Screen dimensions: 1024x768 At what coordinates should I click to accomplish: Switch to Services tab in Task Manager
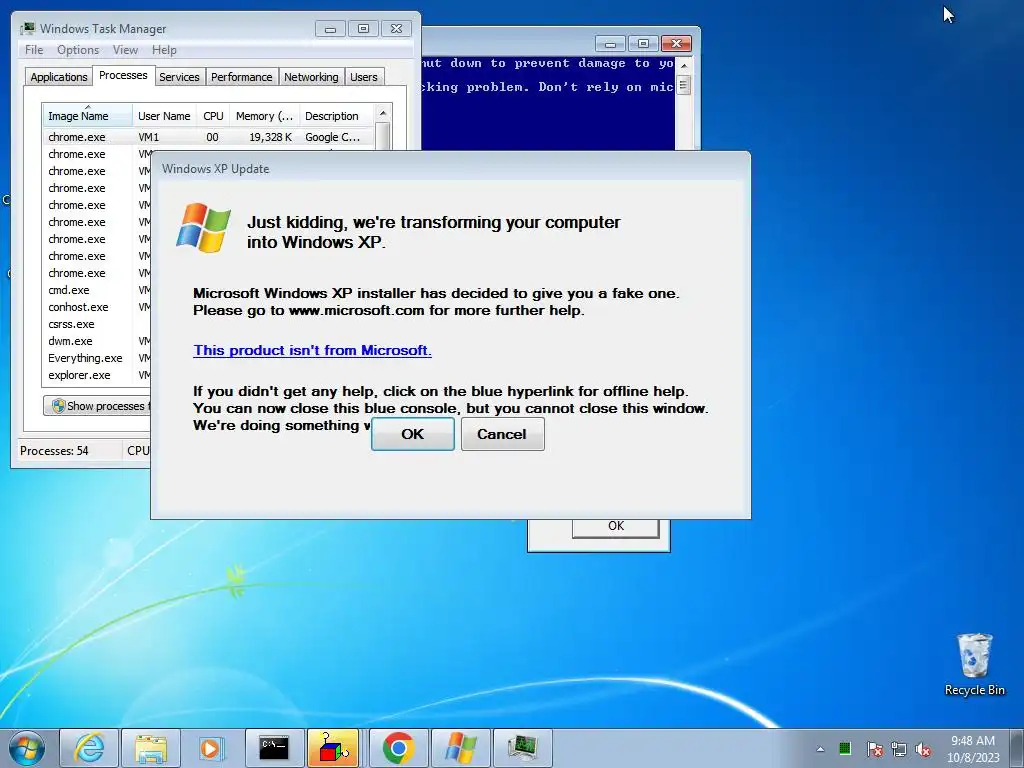coord(179,77)
